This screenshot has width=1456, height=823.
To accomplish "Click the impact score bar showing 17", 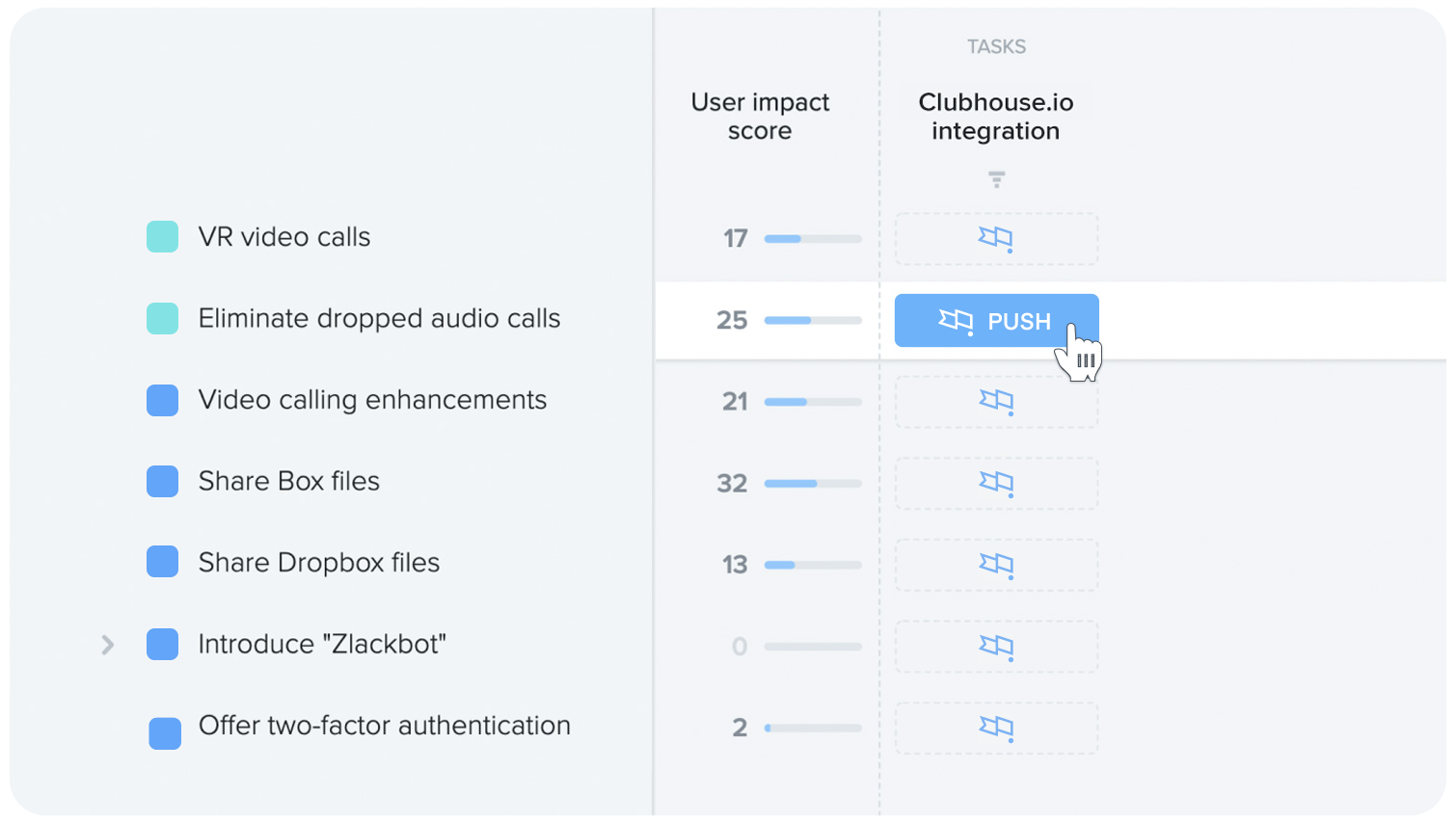I will pyautogui.click(x=813, y=238).
